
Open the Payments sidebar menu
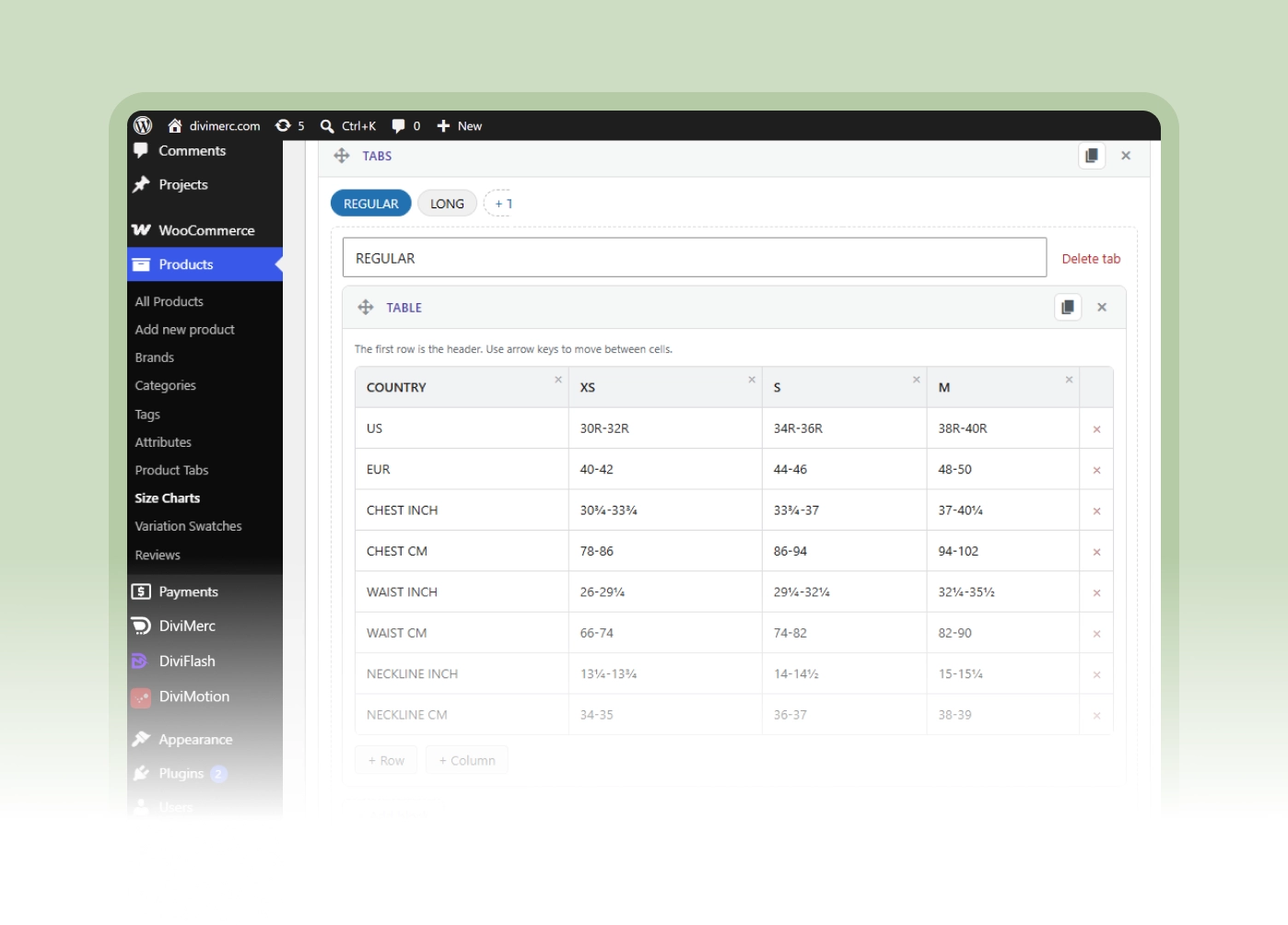click(x=205, y=591)
